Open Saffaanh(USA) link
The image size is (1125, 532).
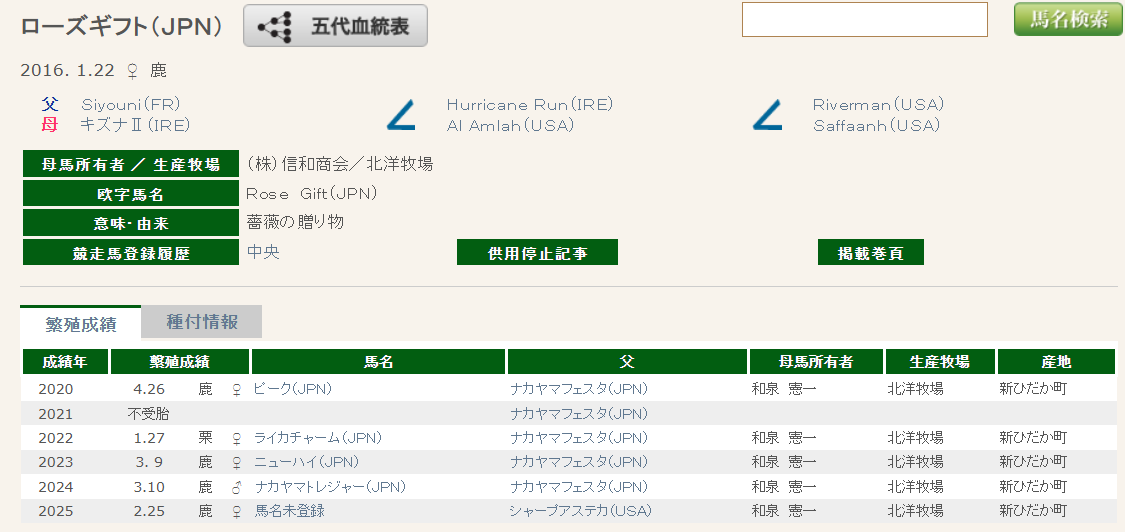876,125
